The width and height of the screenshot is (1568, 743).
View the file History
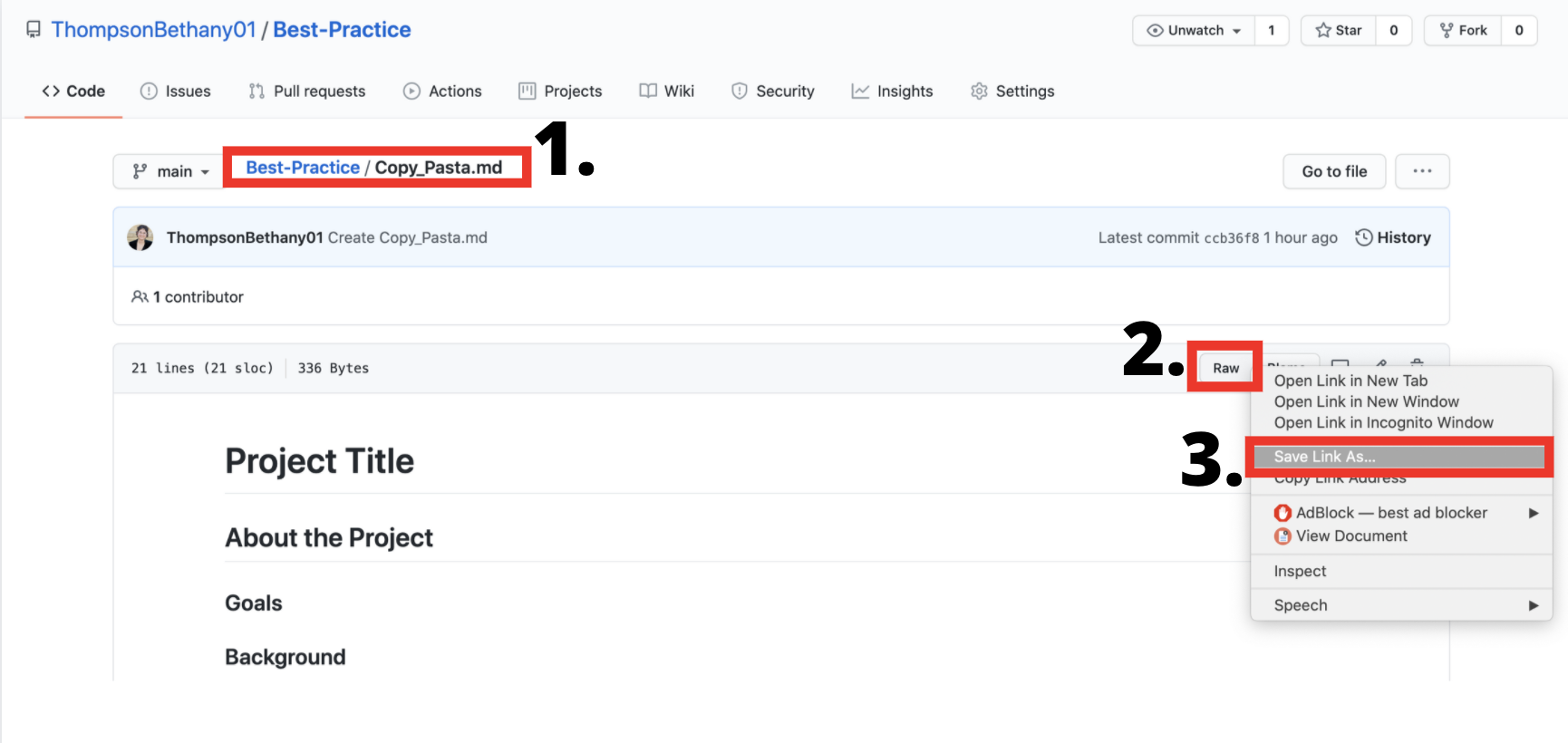1393,237
